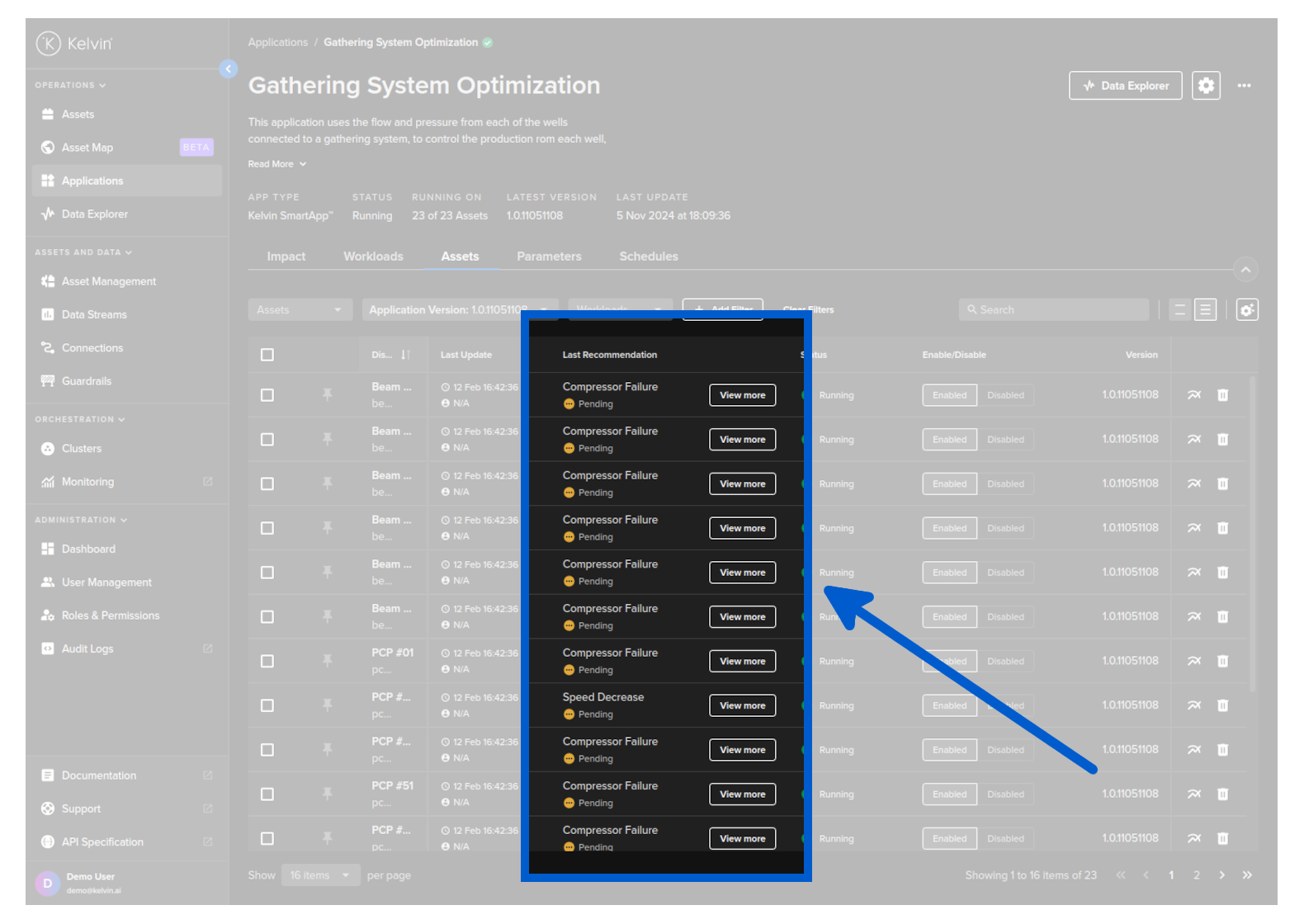Image resolution: width=1304 pixels, height=924 pixels.
Task: Open the table column settings gear icon
Action: pyautogui.click(x=1246, y=310)
